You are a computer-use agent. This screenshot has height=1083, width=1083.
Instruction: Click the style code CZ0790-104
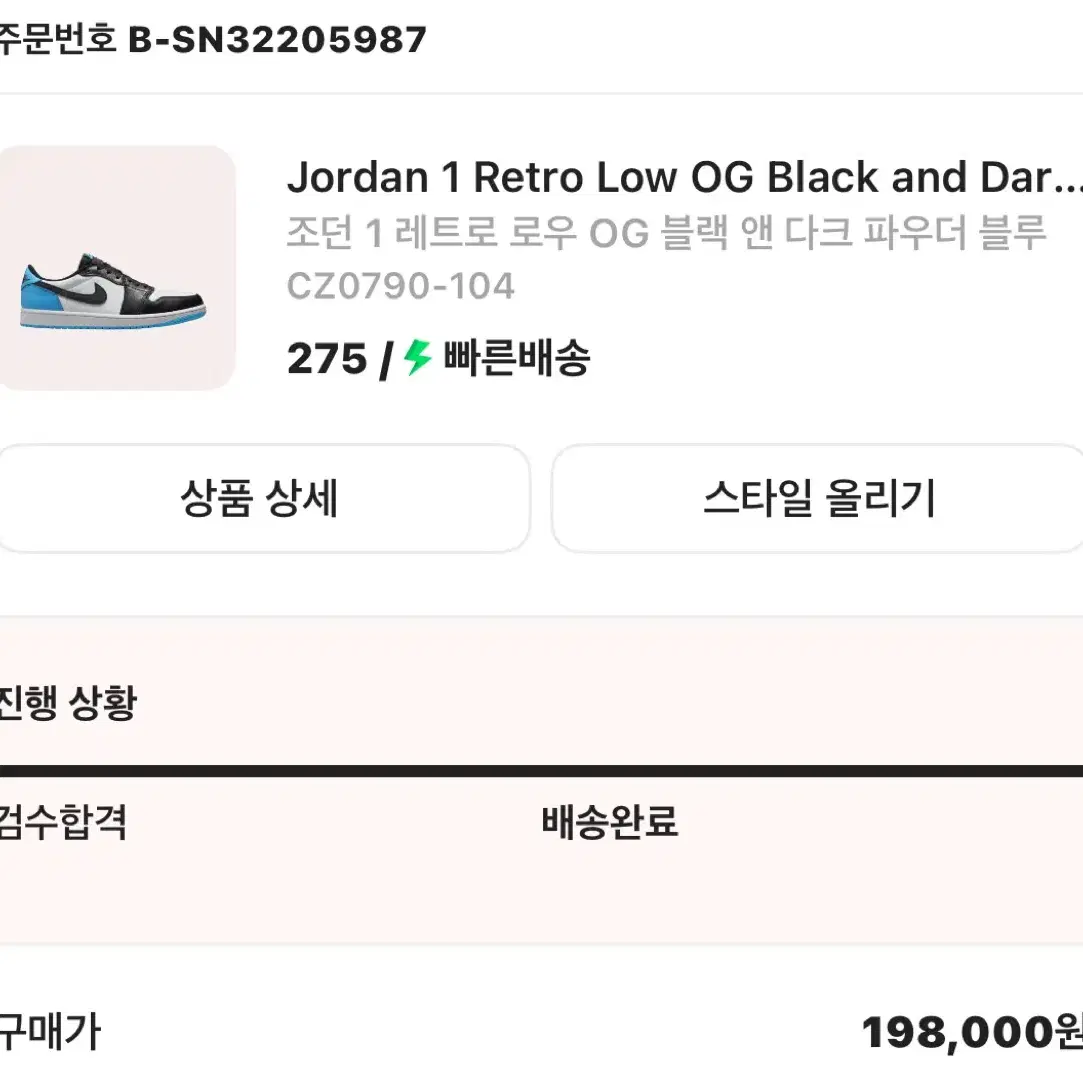(x=400, y=286)
